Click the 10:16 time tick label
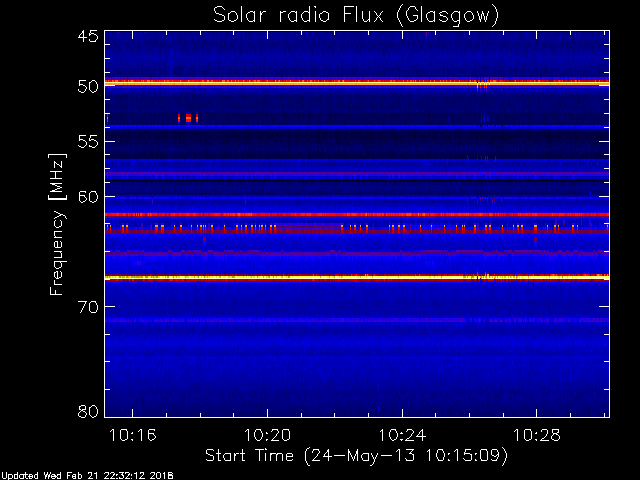The image size is (640, 480). [132, 436]
